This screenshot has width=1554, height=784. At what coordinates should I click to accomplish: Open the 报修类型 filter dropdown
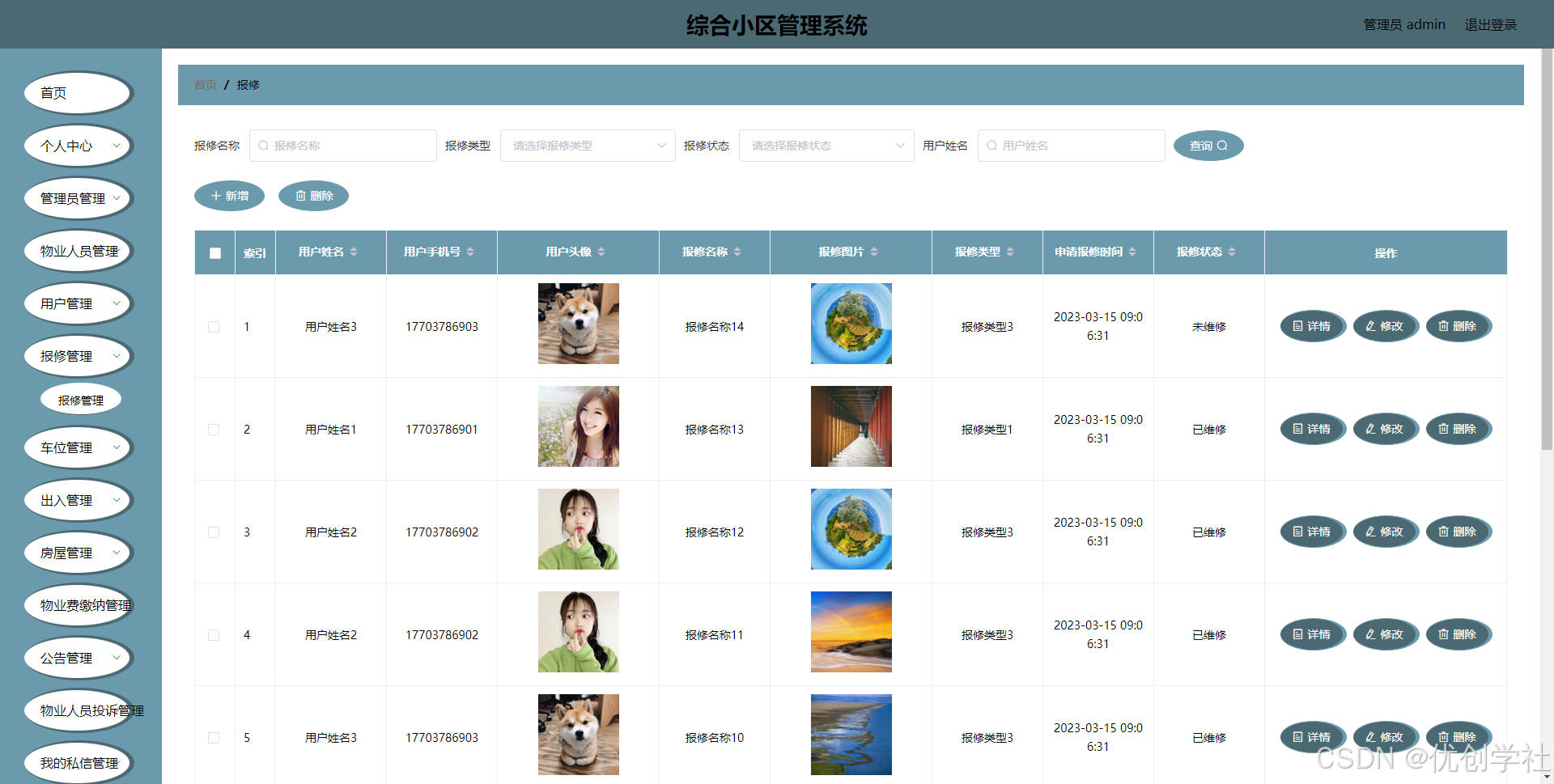[588, 146]
